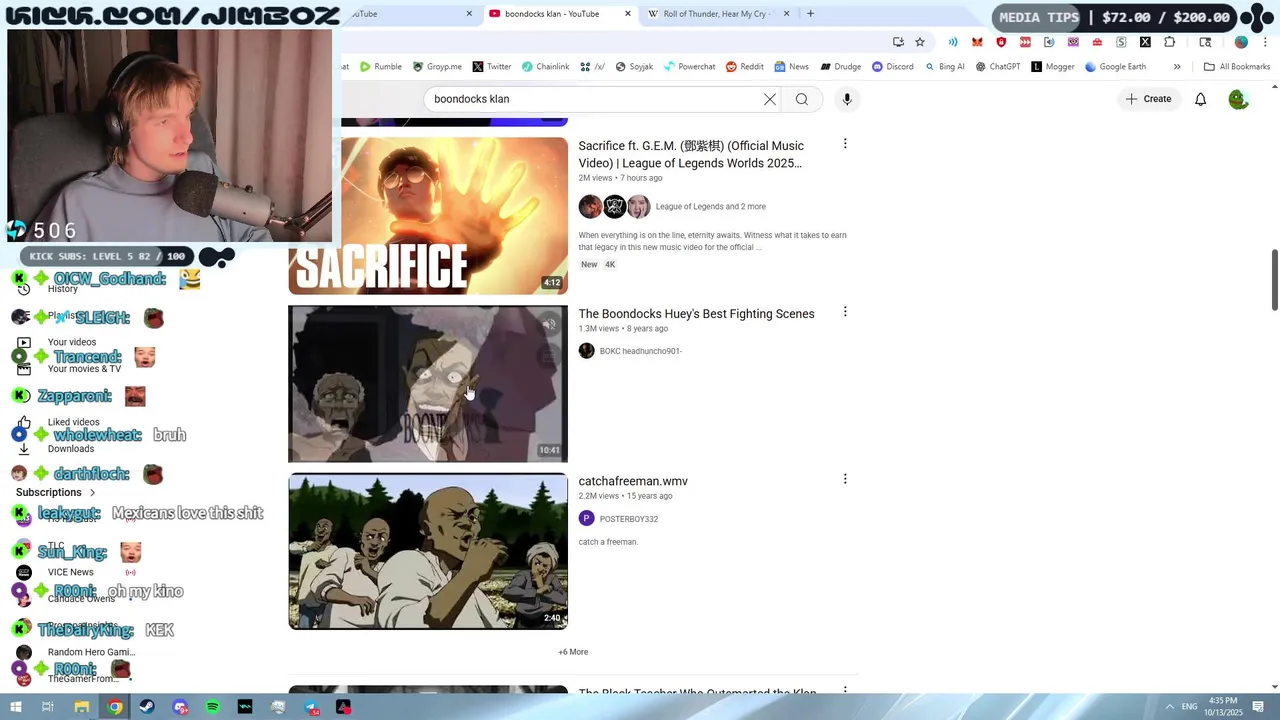1280x720 pixels.
Task: Start voice search with the microphone icon
Action: pos(847,99)
